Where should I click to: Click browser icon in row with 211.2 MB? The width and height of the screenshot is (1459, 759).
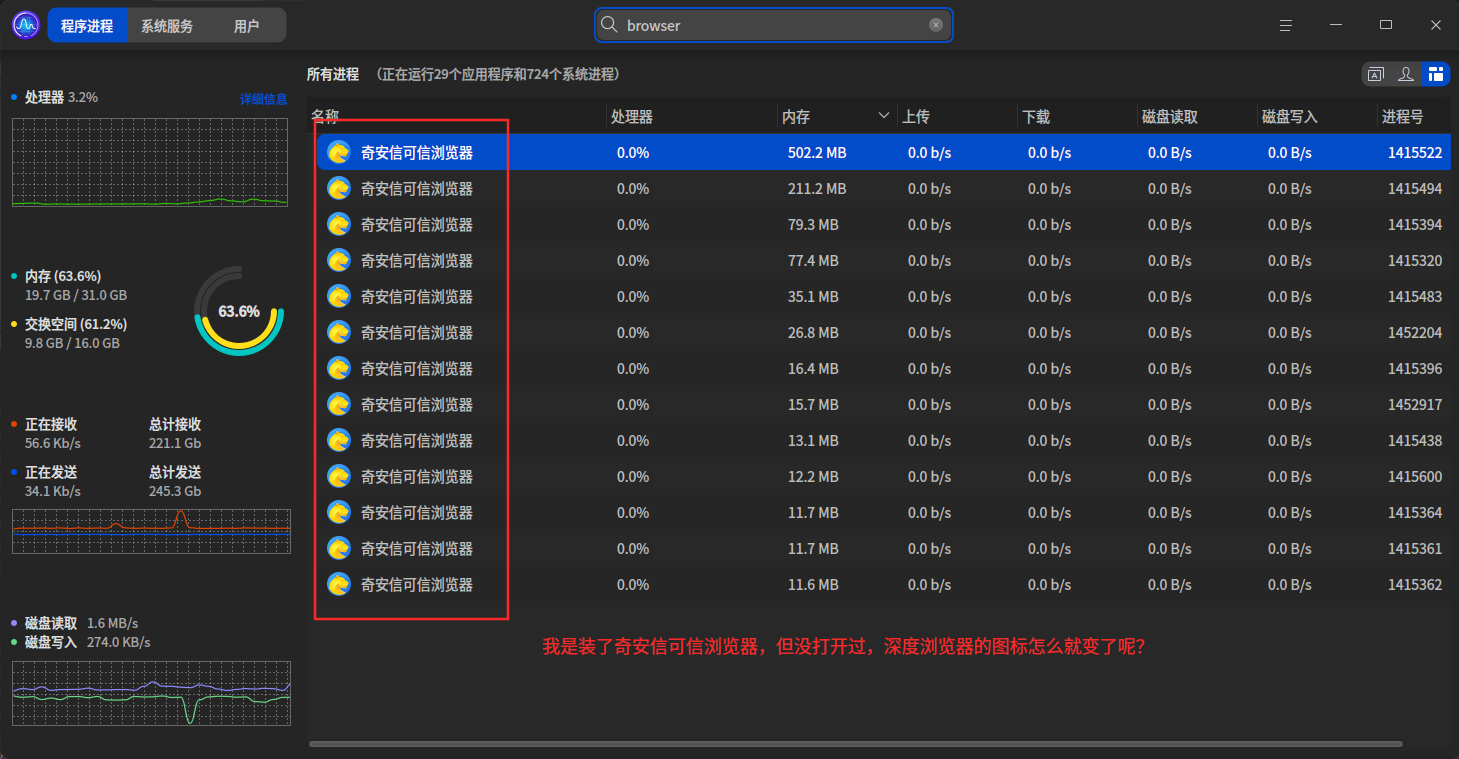(339, 188)
